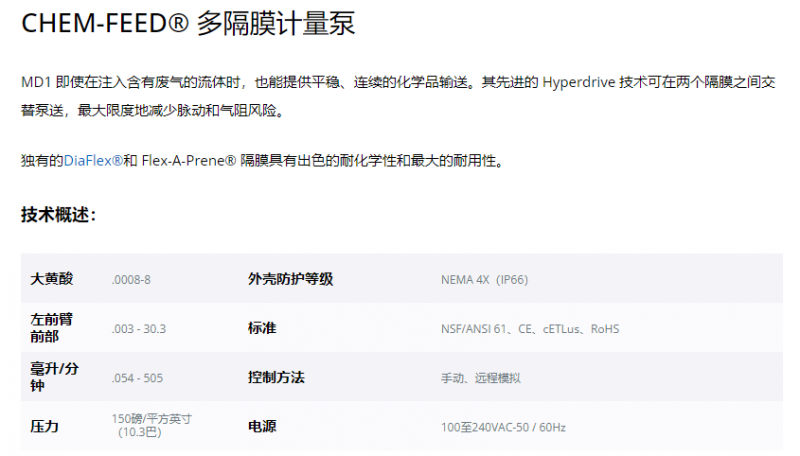The image size is (800, 456).
Task: Click the .0008-8 value cell
Action: click(131, 279)
